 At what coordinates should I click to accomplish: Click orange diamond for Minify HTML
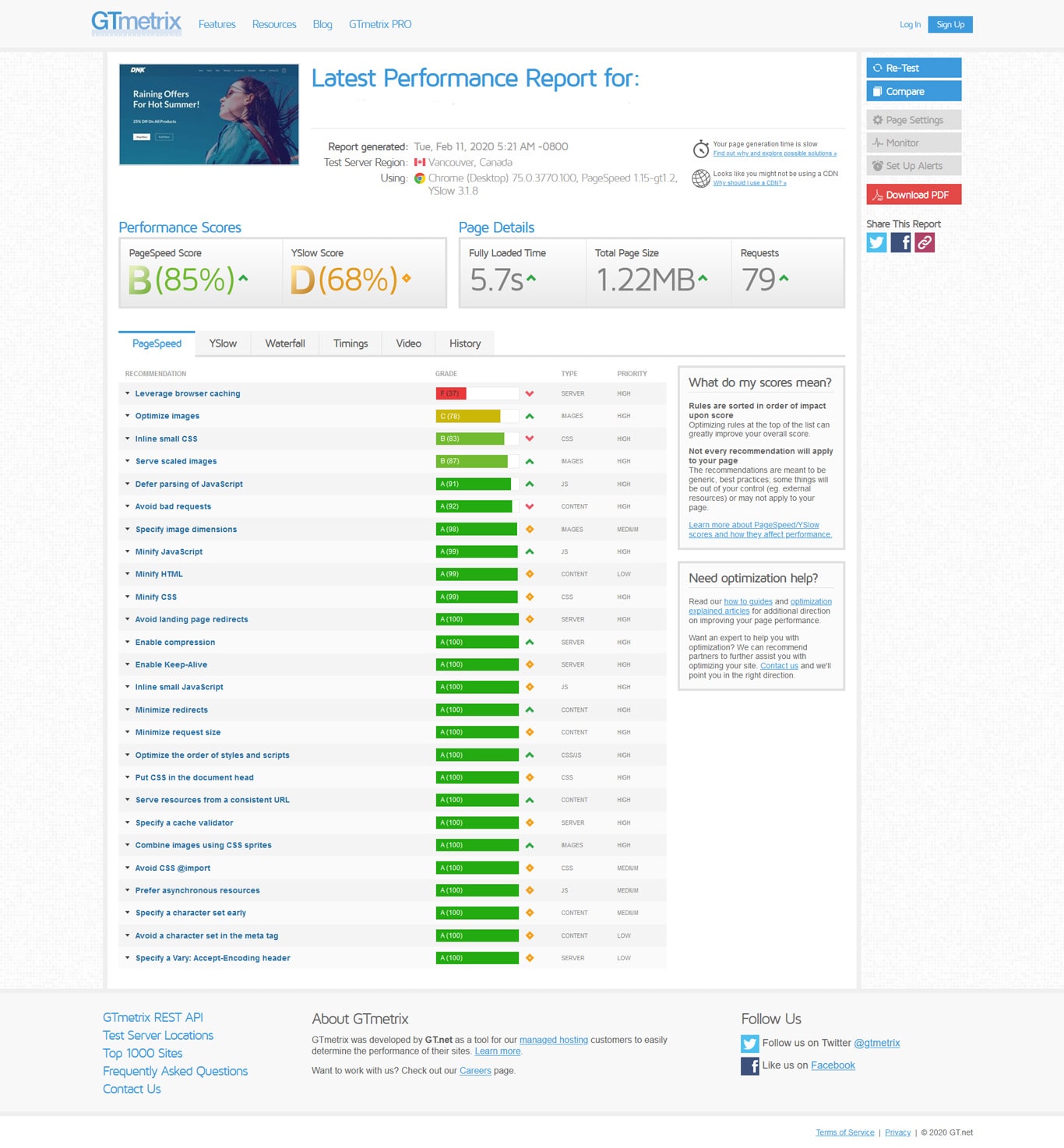(530, 574)
